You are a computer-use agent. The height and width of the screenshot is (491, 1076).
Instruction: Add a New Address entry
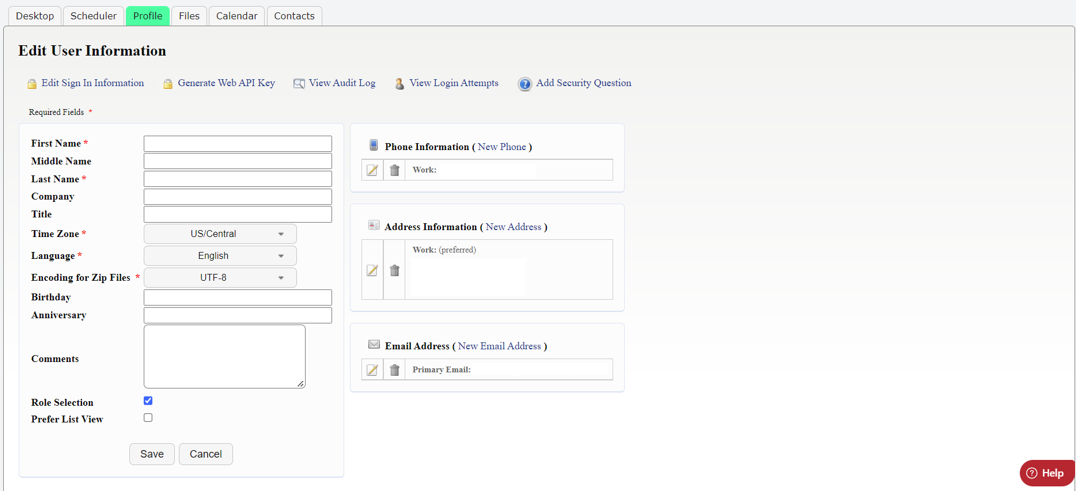click(513, 226)
